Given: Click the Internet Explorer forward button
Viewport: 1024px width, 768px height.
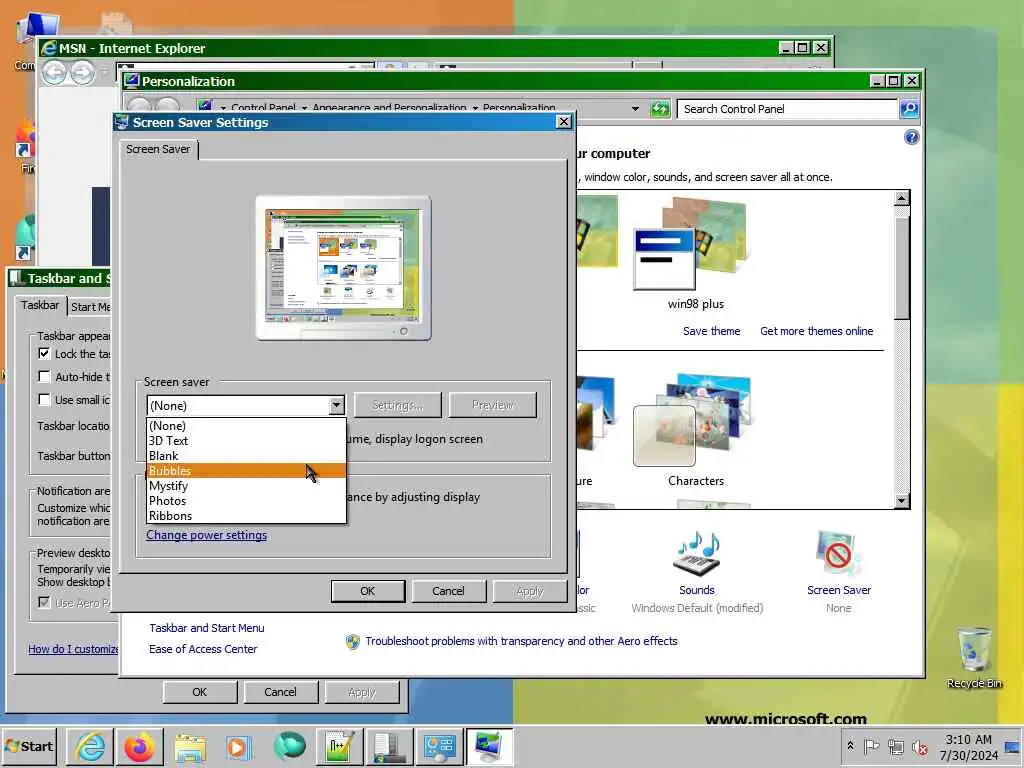Looking at the screenshot, I should [x=82, y=72].
